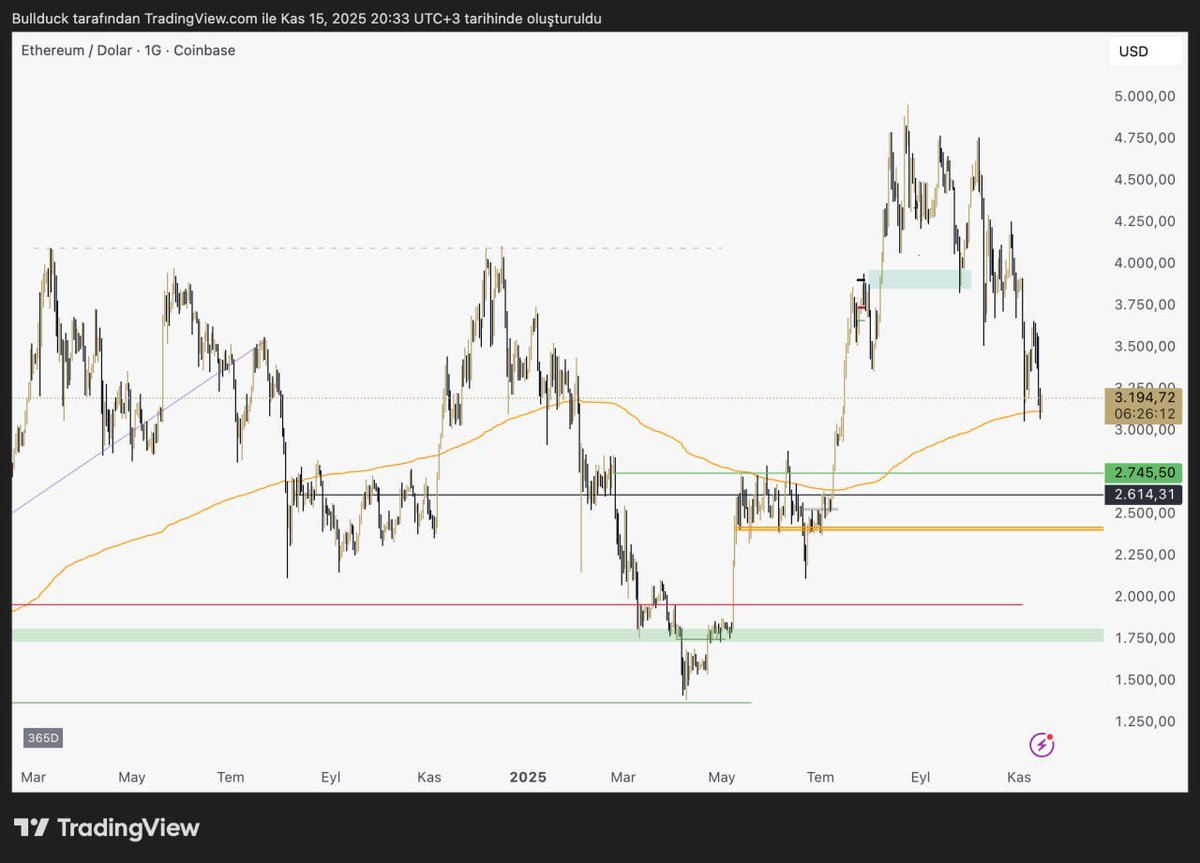Viewport: 1200px width, 863px height.
Task: Click the Bullduck snapshot caption text
Action: [307, 18]
